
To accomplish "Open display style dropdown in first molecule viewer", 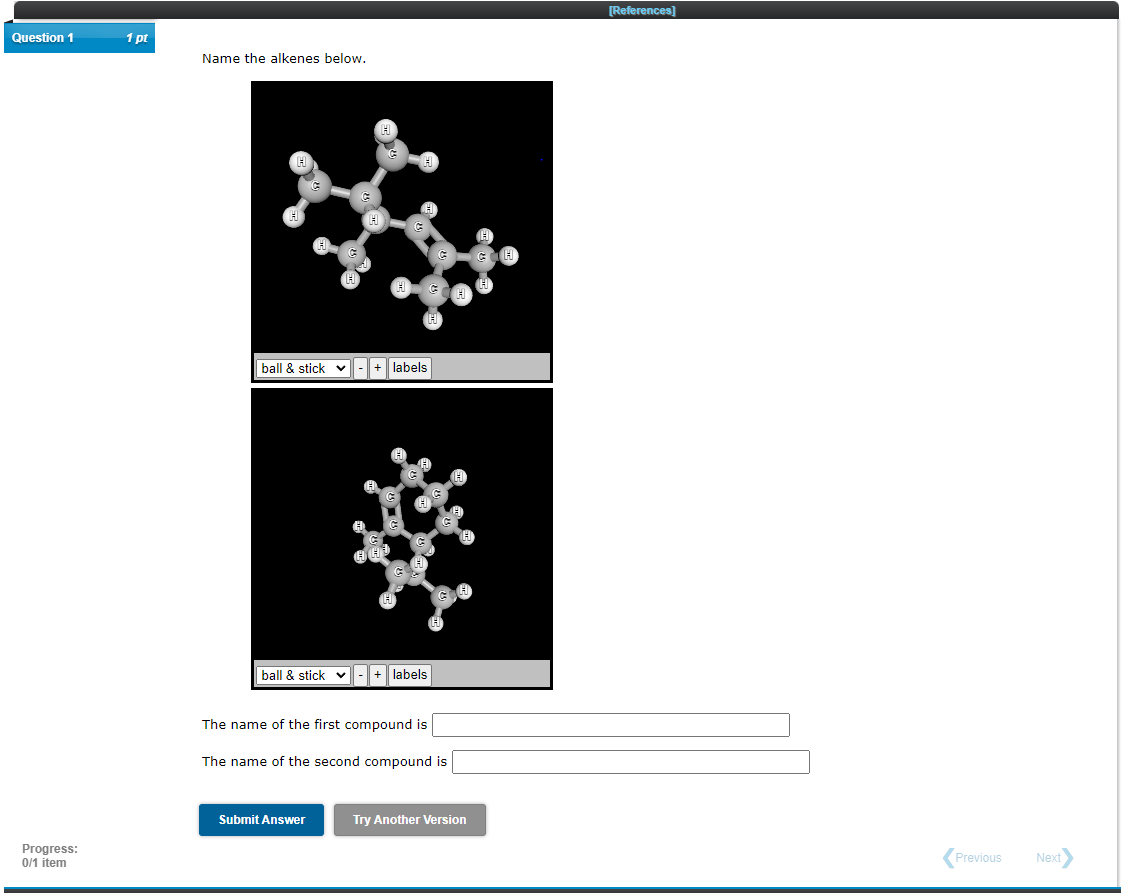I will coord(303,368).
